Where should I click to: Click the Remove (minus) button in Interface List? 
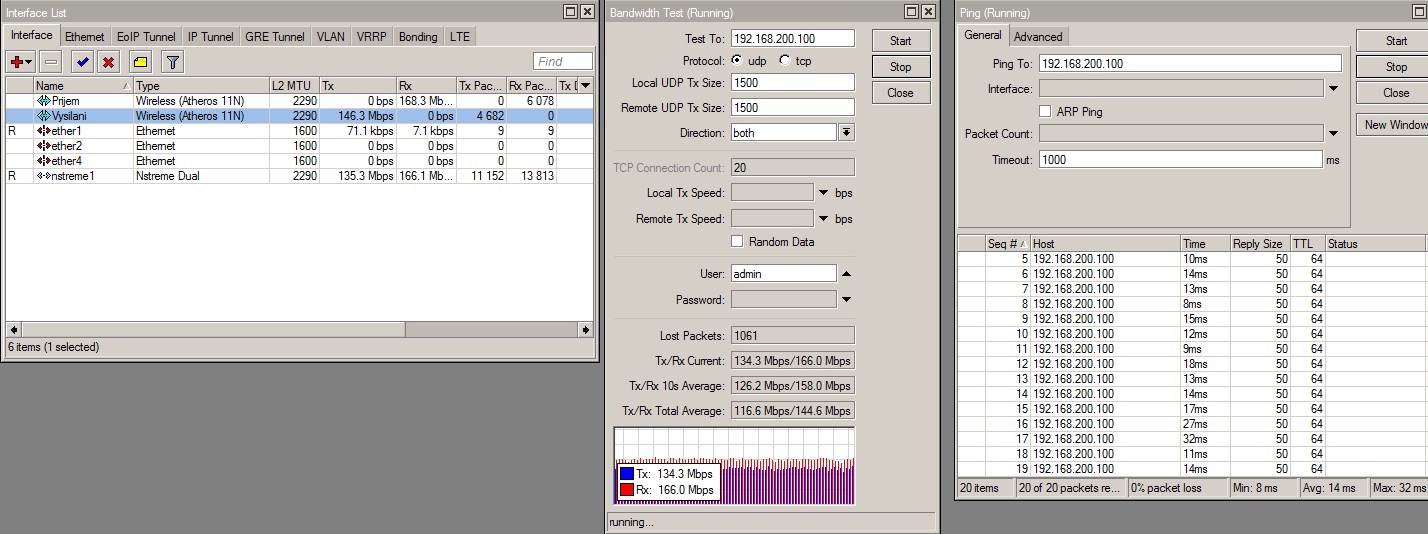click(x=51, y=62)
